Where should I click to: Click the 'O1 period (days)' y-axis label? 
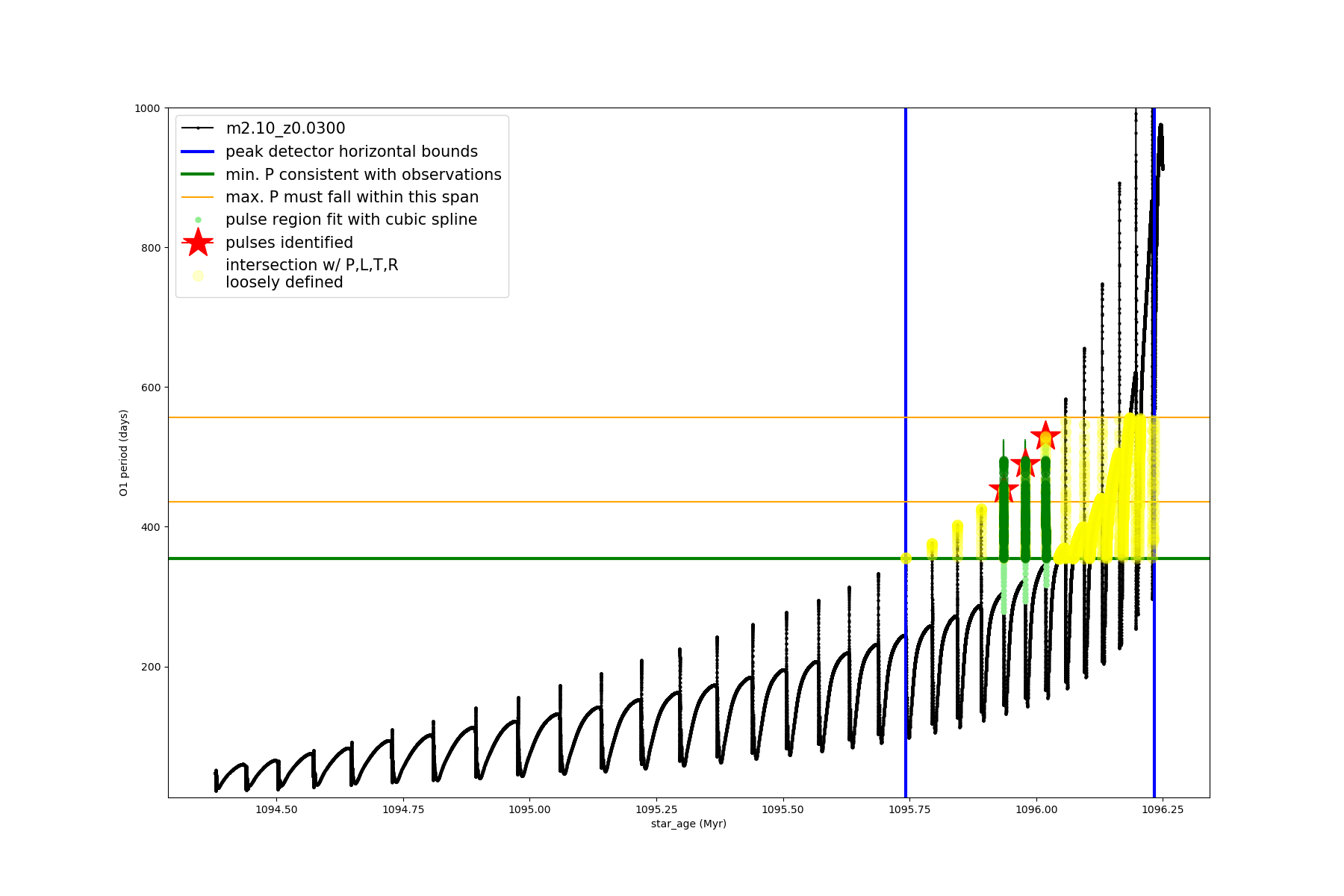pos(124,452)
